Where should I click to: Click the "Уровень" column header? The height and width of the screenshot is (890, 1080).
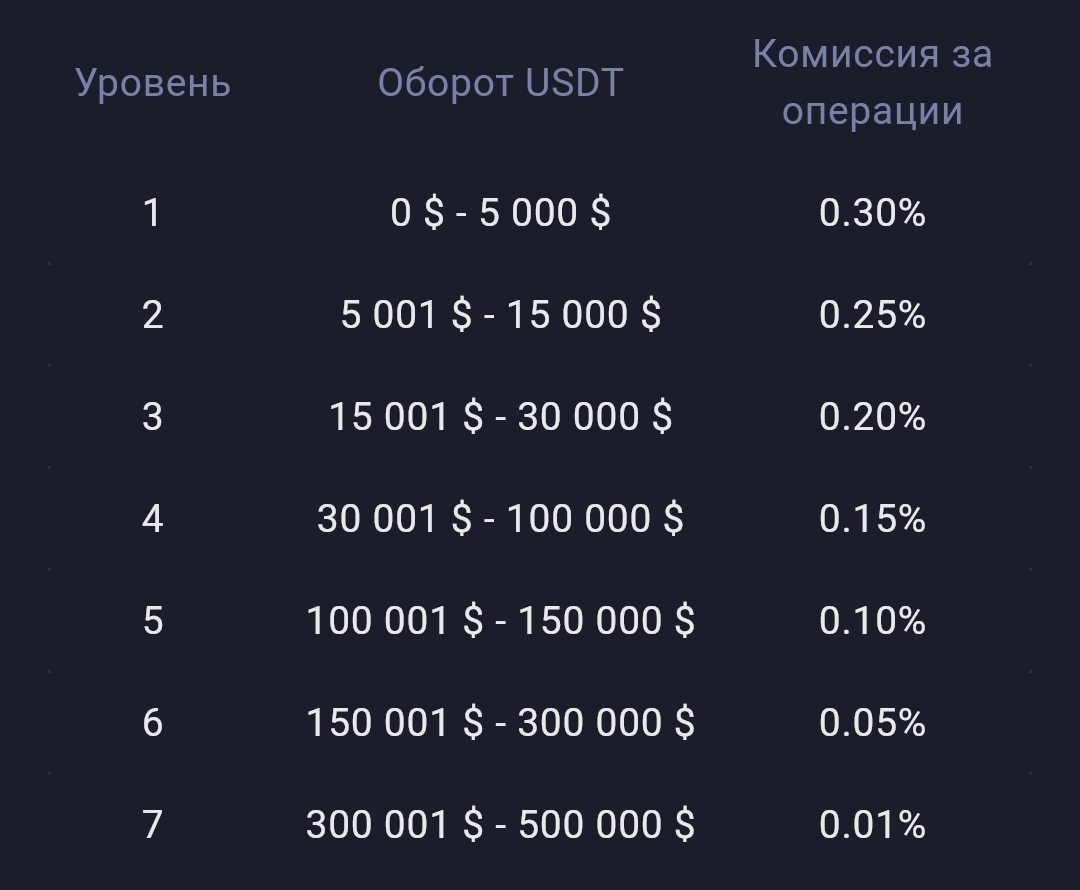pos(153,83)
